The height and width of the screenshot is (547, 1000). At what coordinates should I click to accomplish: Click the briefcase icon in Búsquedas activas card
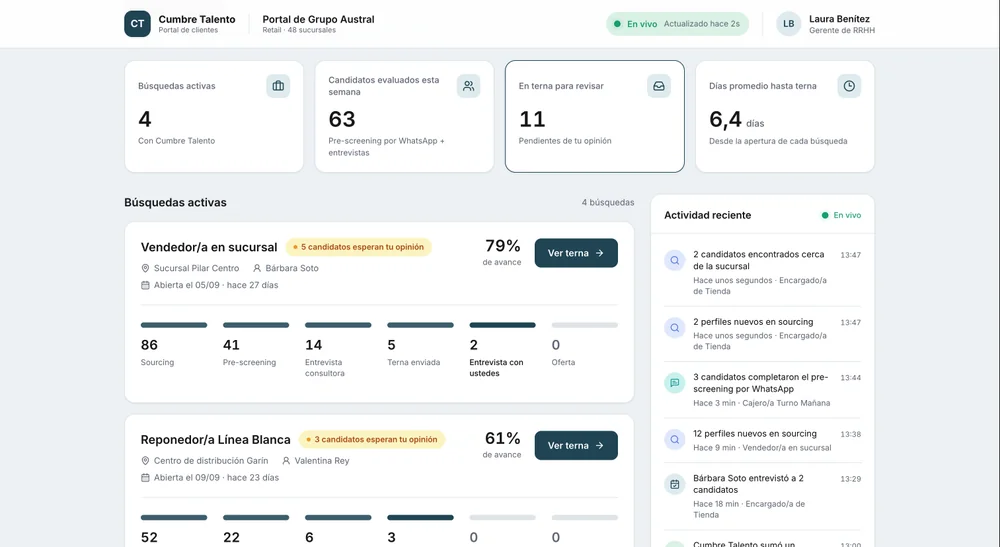(x=278, y=85)
